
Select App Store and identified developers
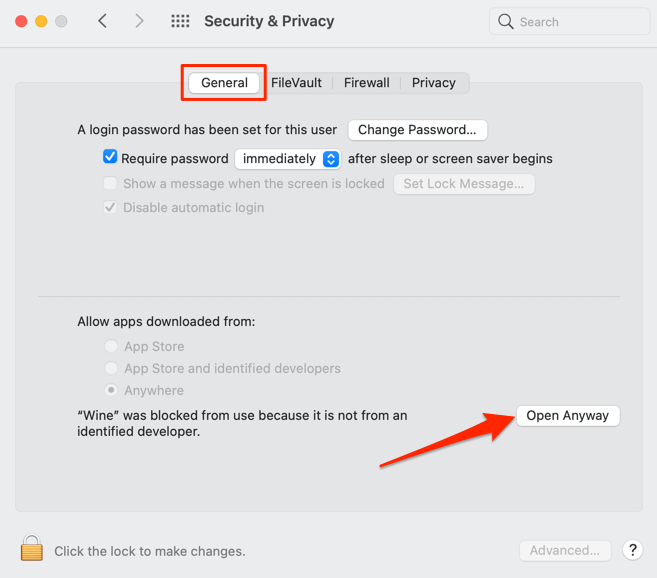point(111,369)
